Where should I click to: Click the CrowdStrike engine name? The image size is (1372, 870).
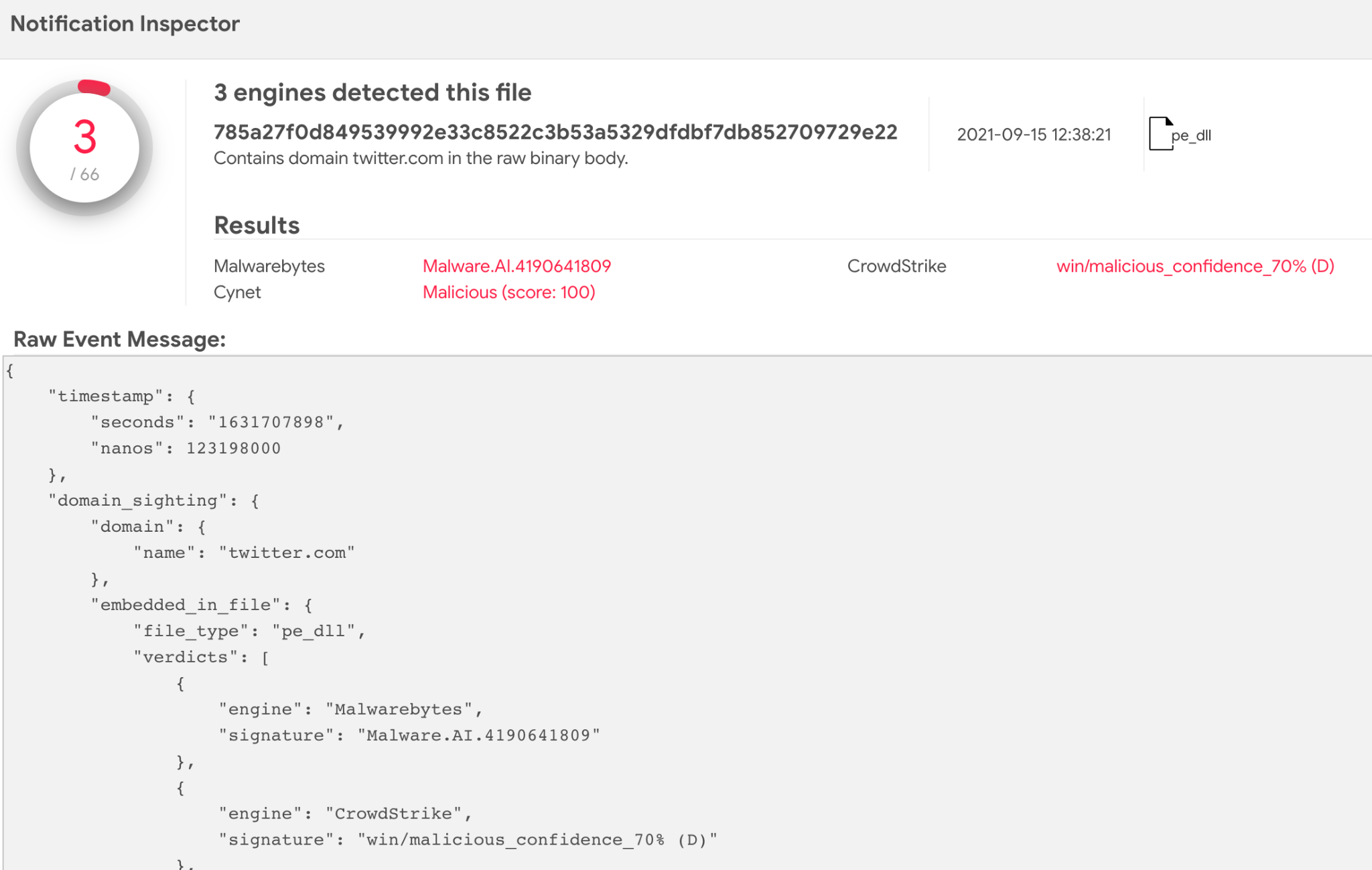(x=896, y=266)
